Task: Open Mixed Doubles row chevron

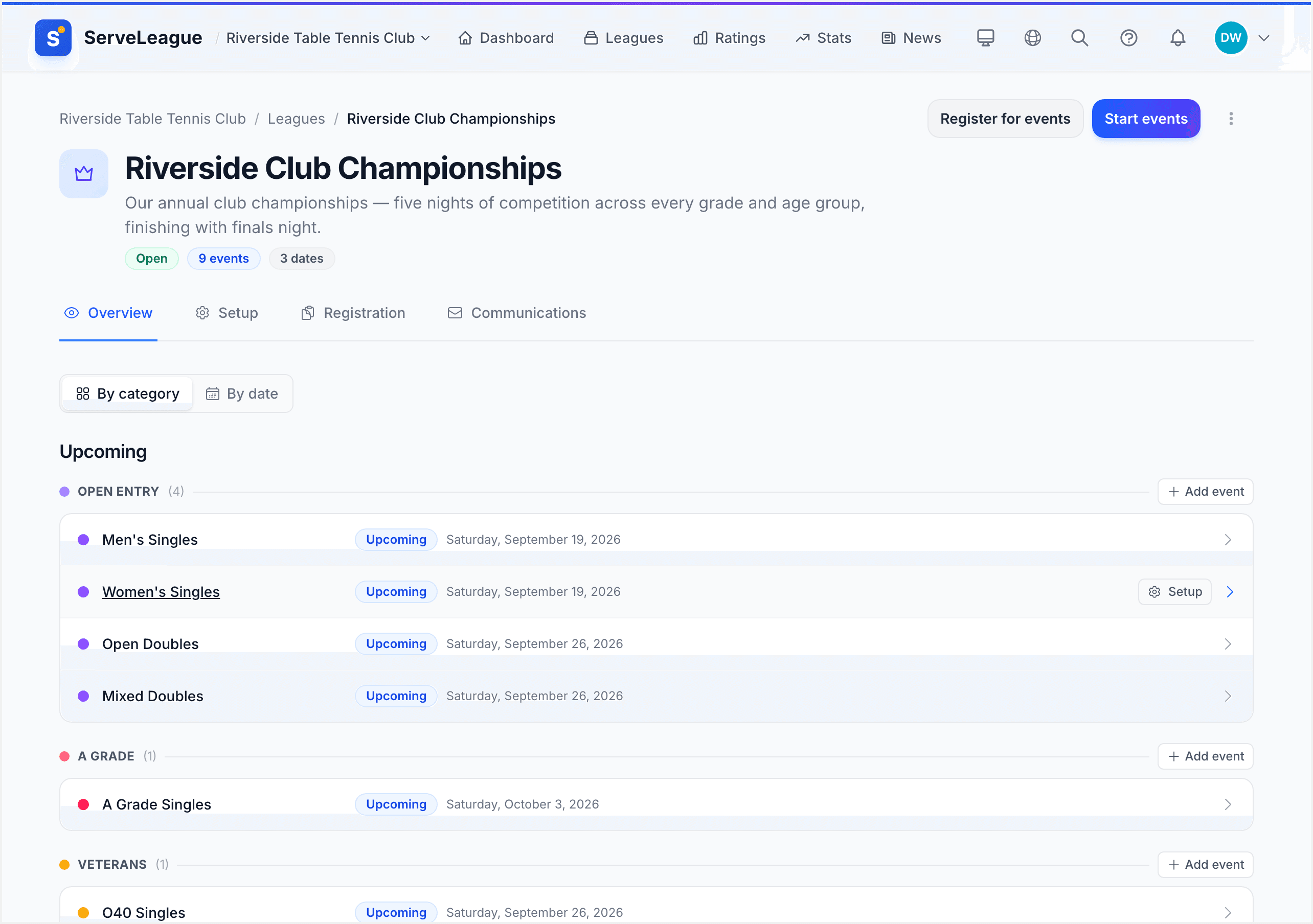Action: click(1228, 696)
